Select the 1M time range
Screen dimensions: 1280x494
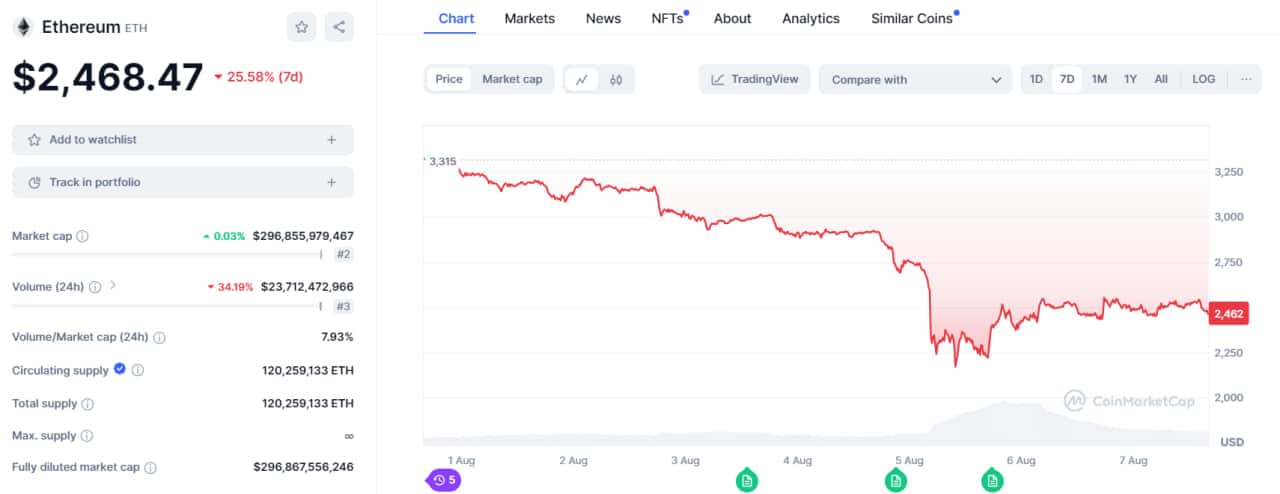click(1099, 79)
